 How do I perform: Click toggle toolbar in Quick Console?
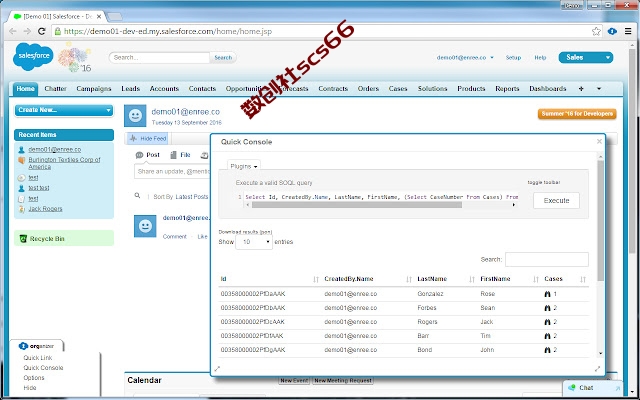[x=543, y=182]
